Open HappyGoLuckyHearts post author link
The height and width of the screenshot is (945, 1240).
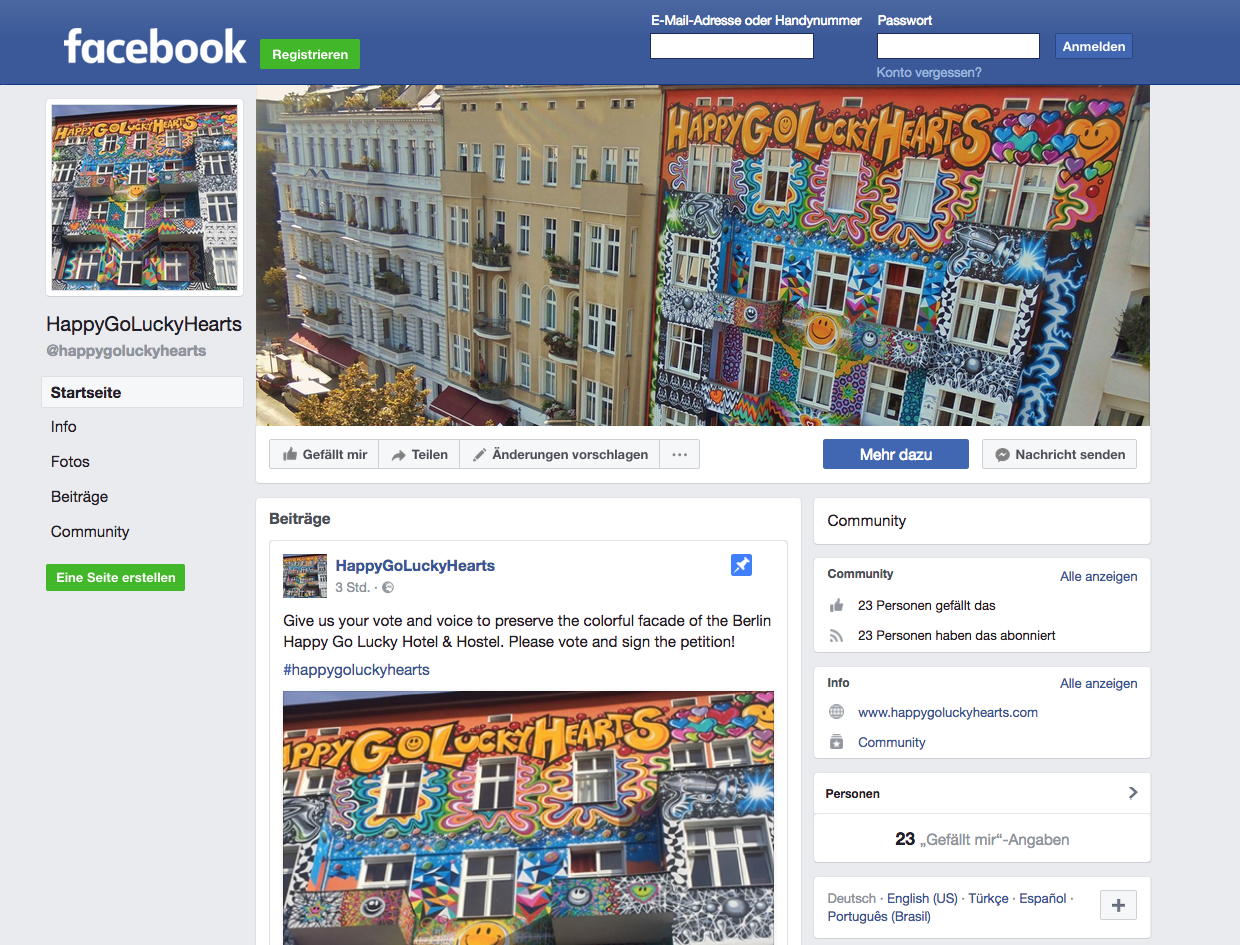415,566
